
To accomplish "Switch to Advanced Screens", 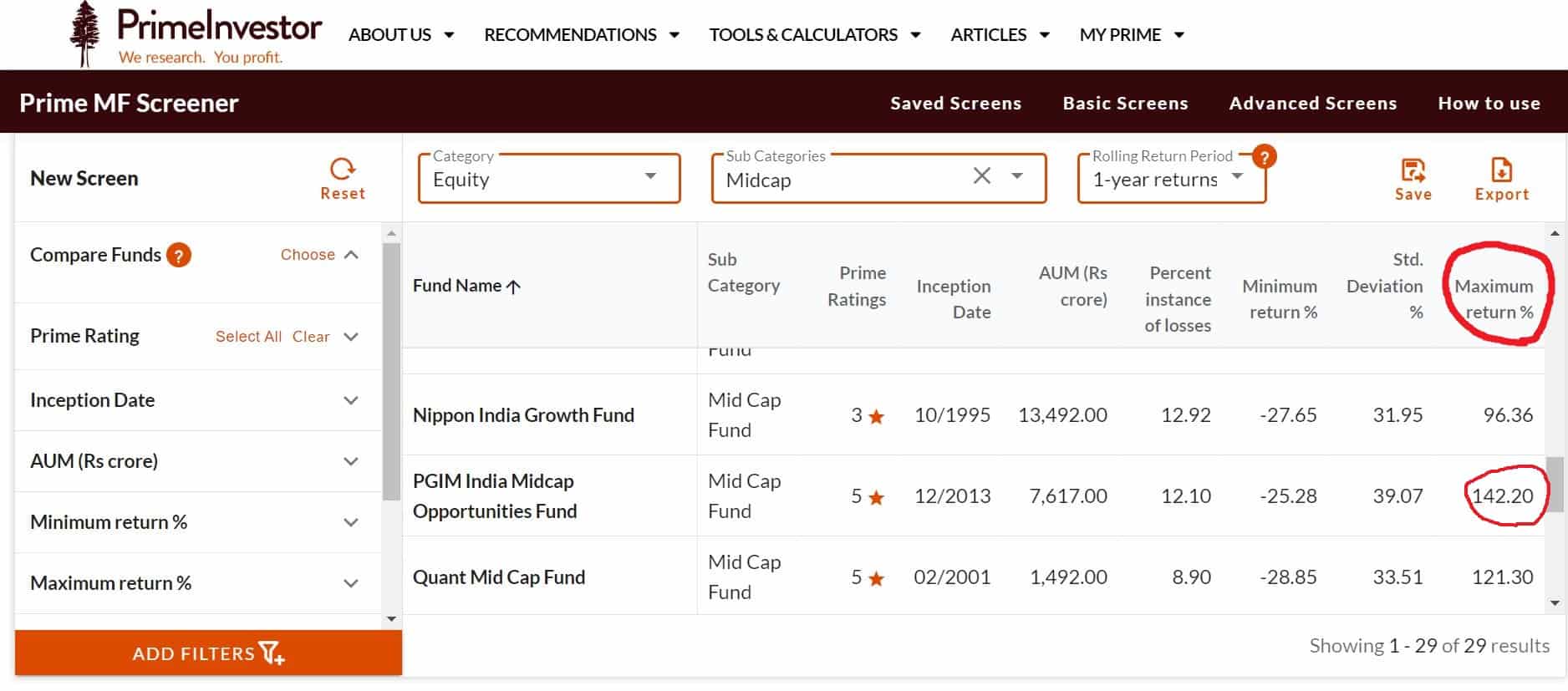I will pos(1312,104).
